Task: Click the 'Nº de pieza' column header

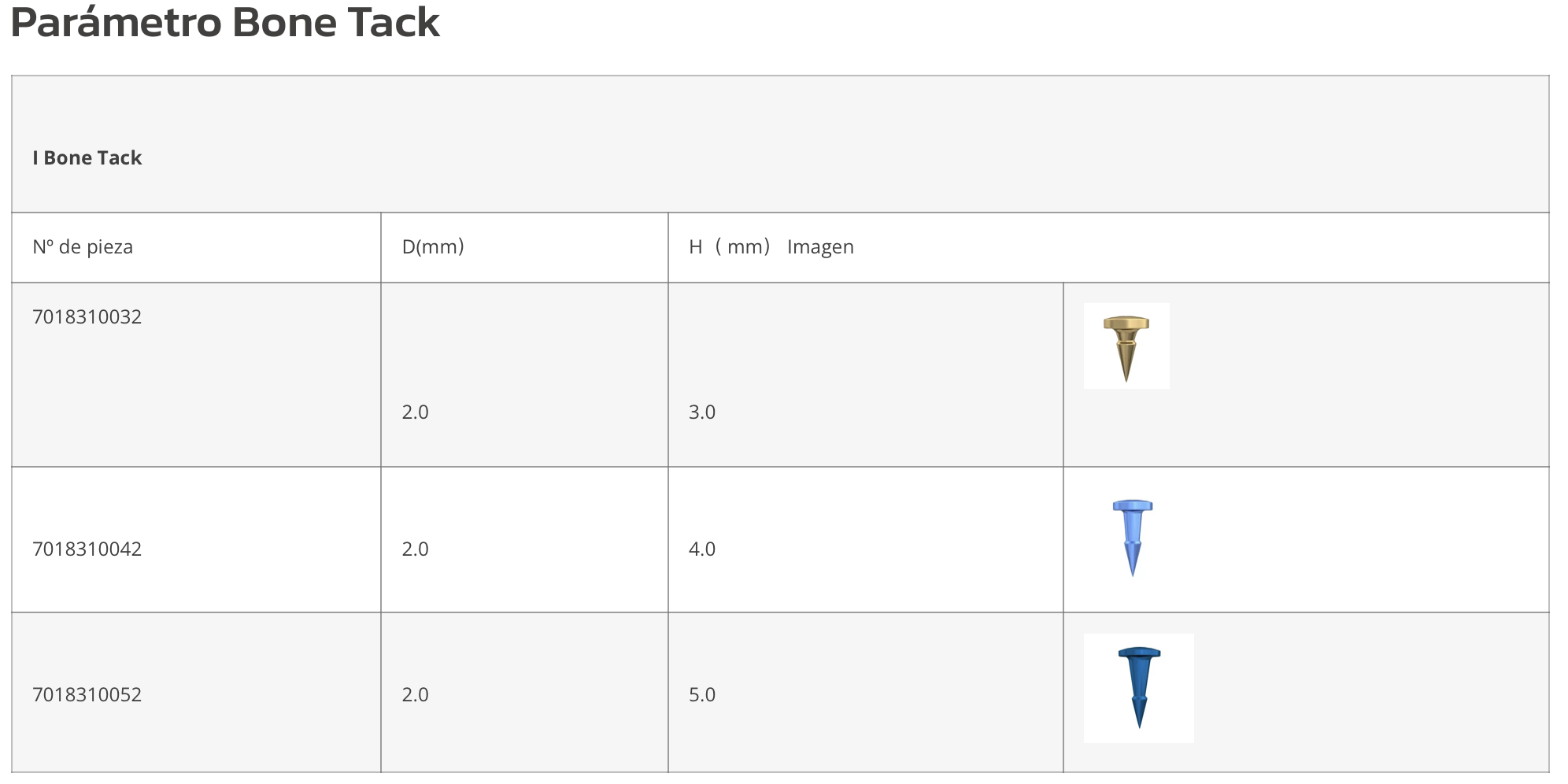Action: coord(83,247)
